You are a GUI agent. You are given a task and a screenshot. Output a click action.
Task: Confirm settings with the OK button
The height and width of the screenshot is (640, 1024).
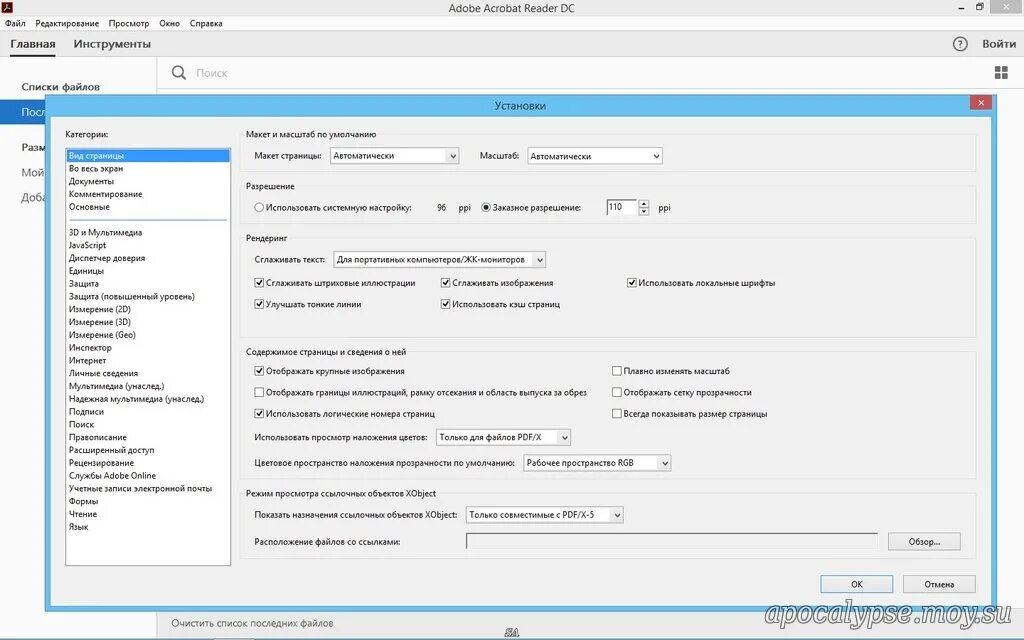(x=857, y=584)
